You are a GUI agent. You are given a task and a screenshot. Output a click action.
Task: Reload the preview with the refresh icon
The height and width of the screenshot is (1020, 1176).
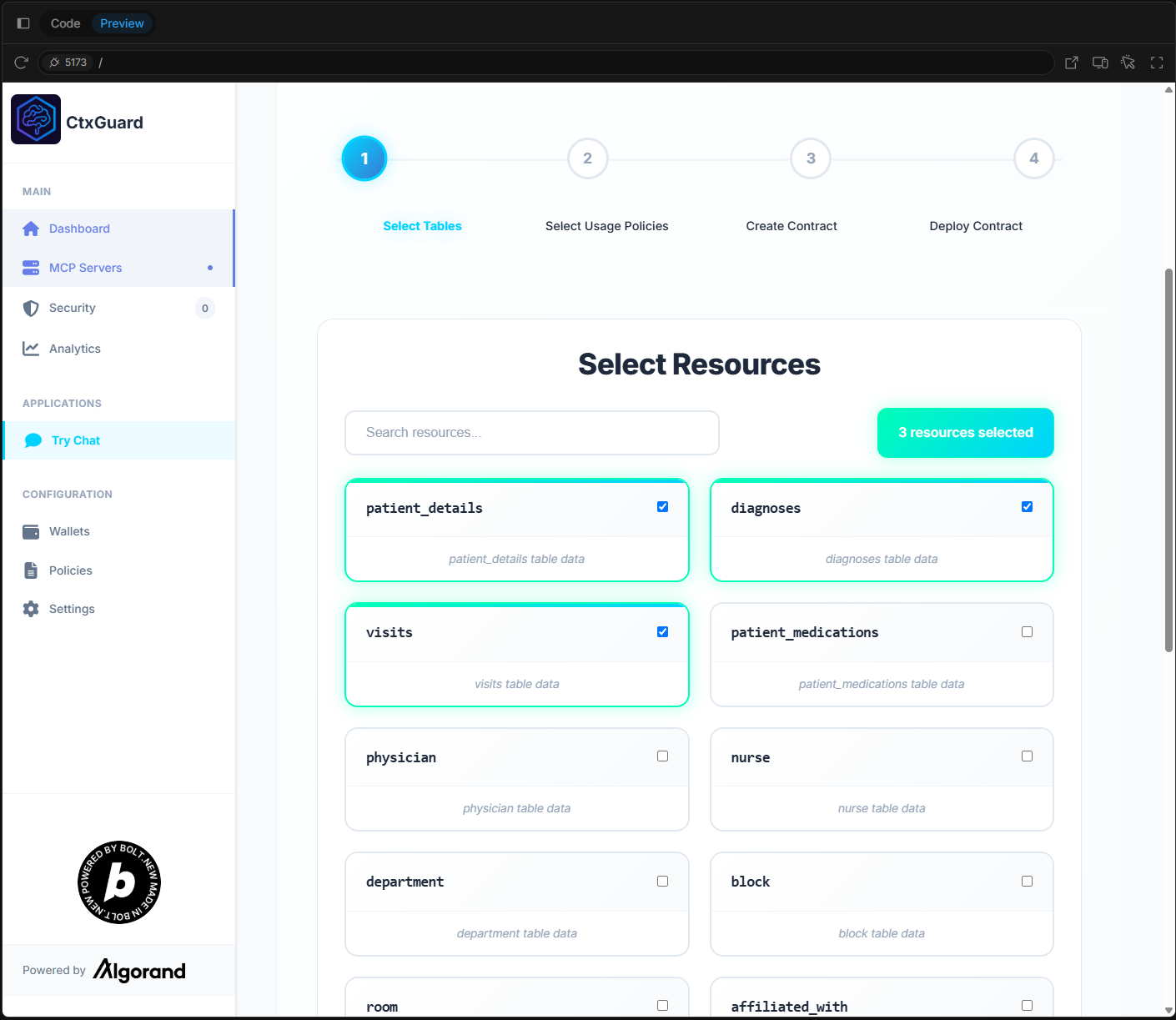tap(22, 63)
